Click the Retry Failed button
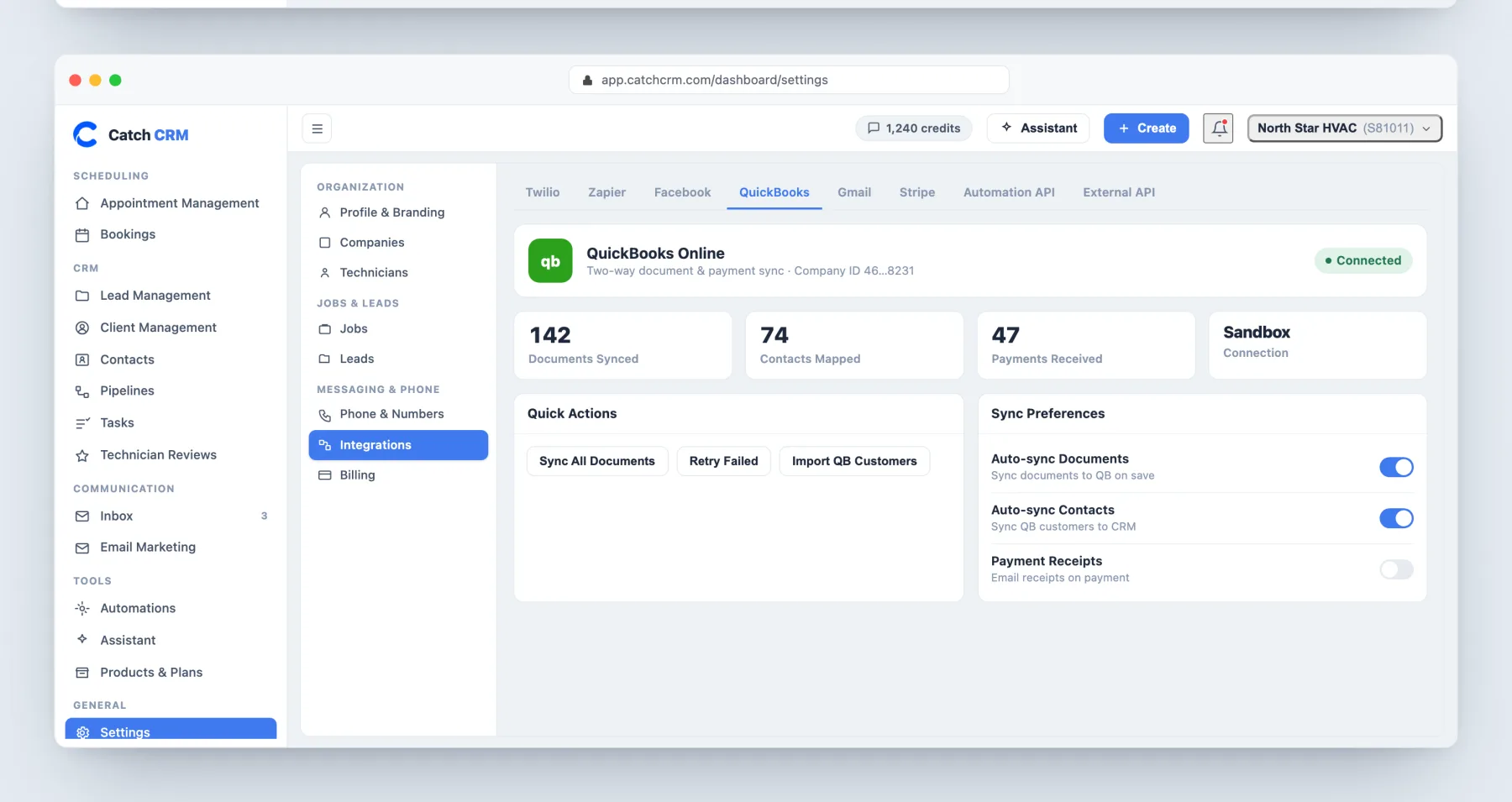The width and height of the screenshot is (1512, 802). point(724,461)
